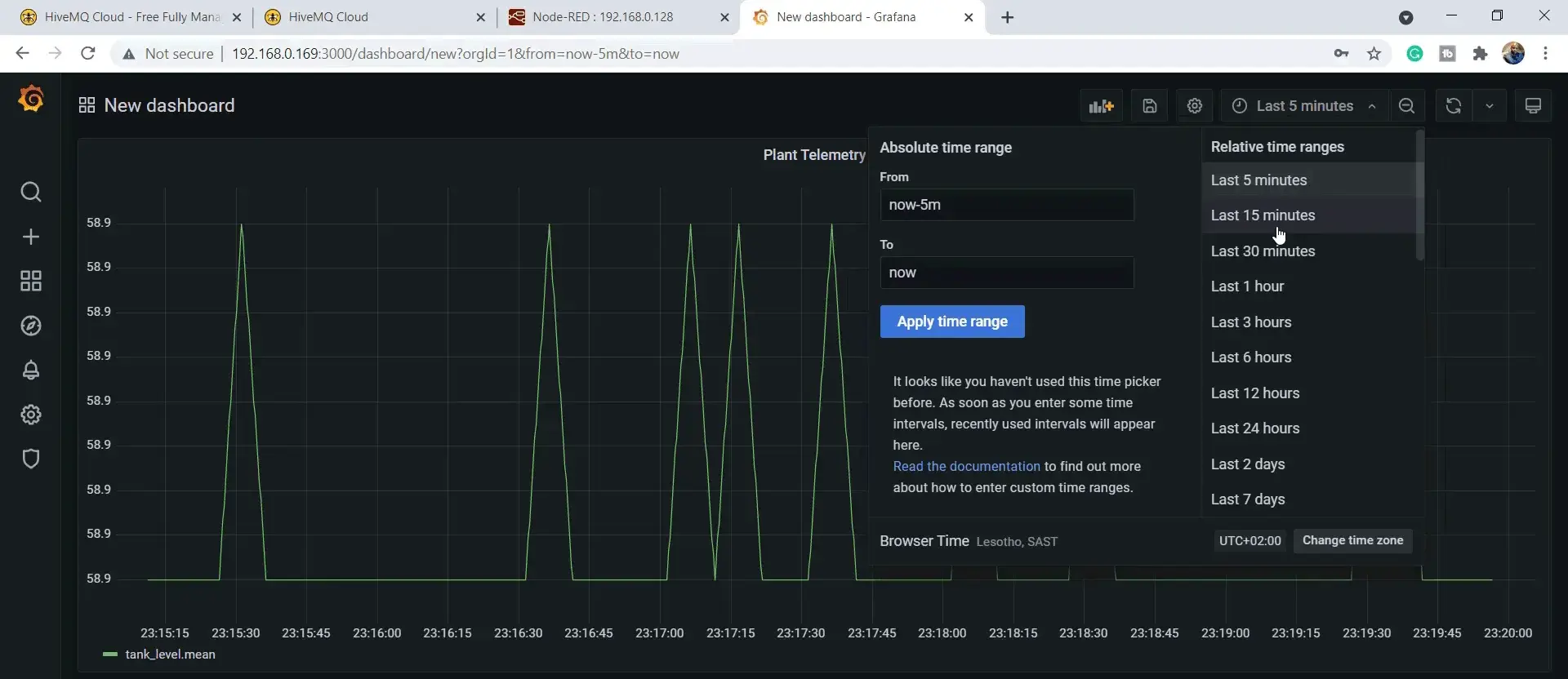Choose Last 6 hours range
1568x679 pixels.
(1308, 357)
